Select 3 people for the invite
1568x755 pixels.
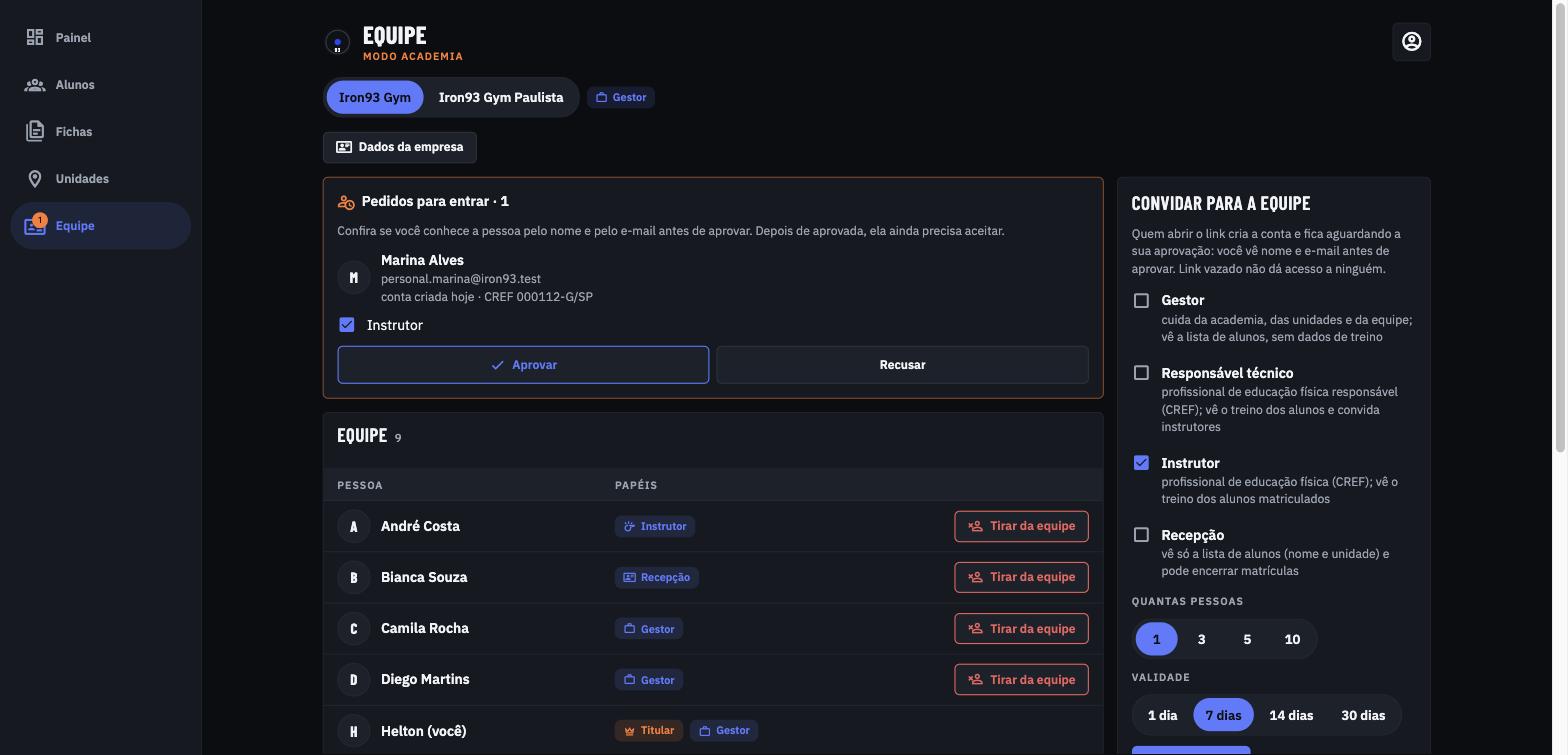[1201, 639]
